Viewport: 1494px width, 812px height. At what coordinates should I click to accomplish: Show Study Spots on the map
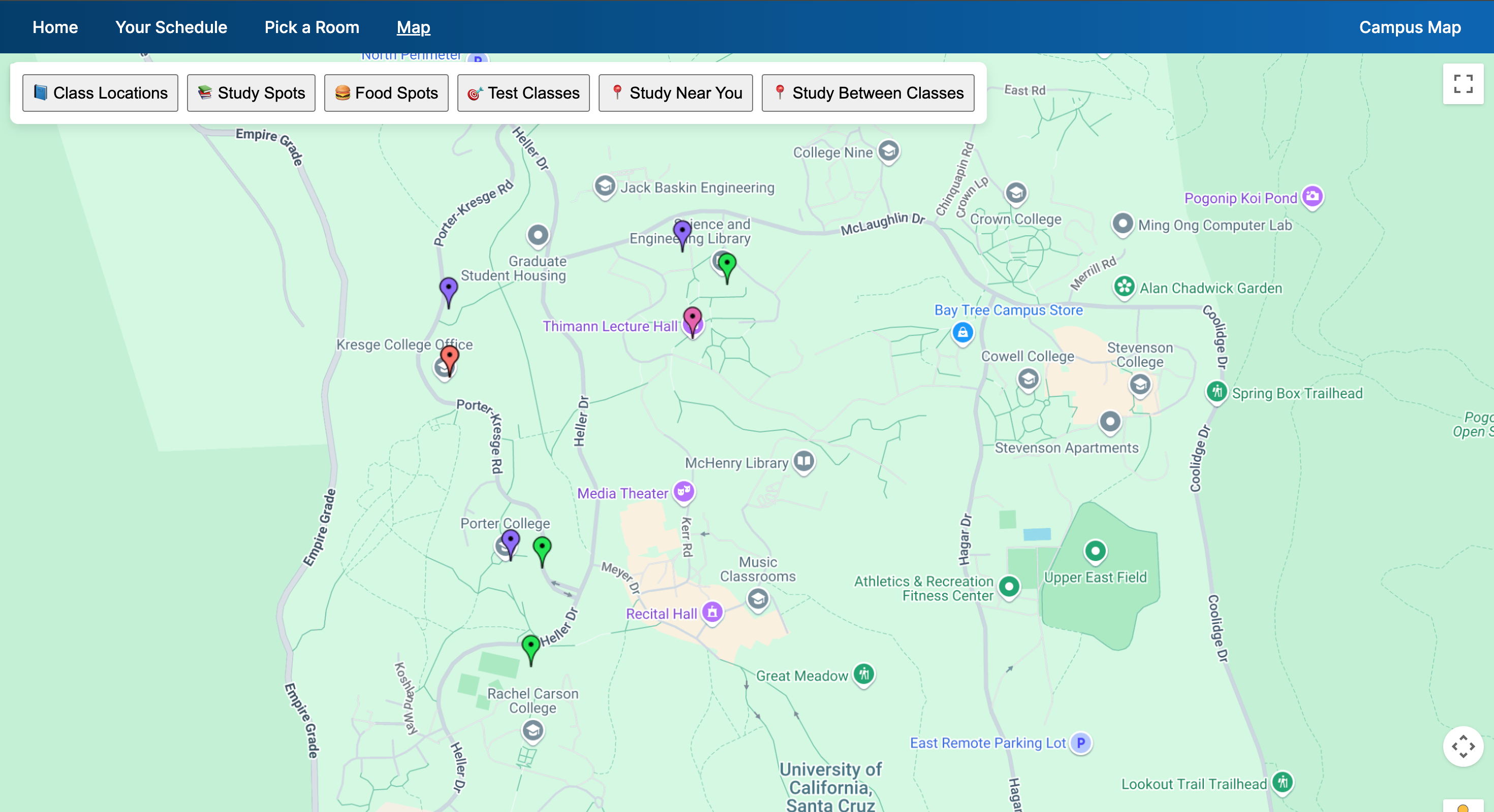pyautogui.click(x=251, y=93)
